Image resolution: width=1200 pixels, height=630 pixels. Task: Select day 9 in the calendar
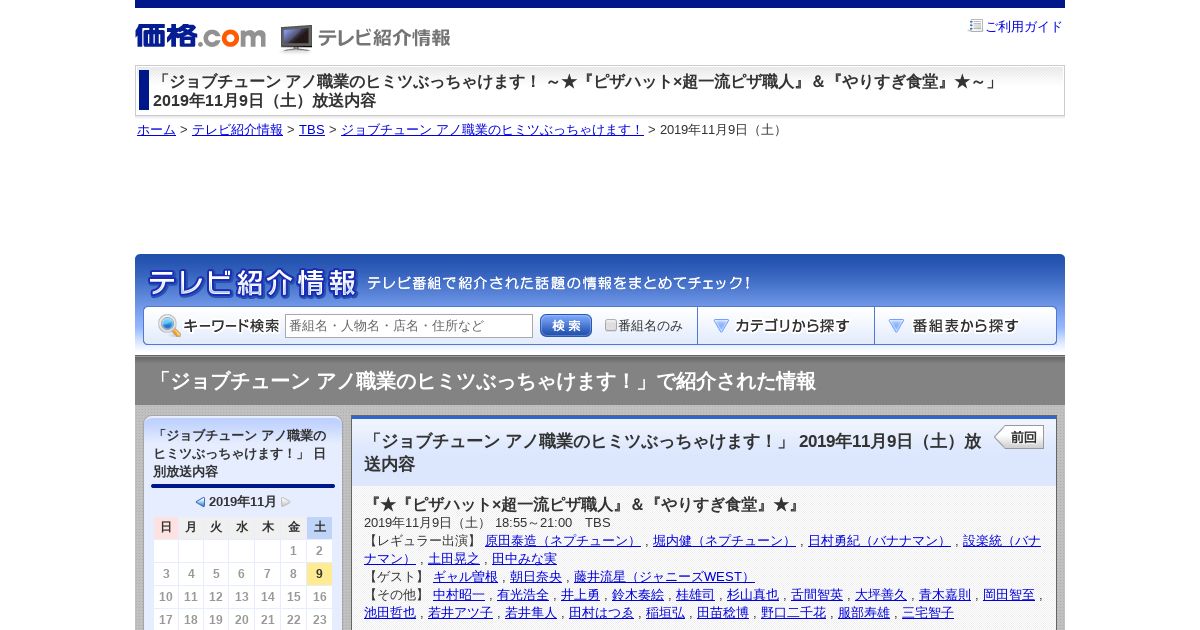point(319,574)
